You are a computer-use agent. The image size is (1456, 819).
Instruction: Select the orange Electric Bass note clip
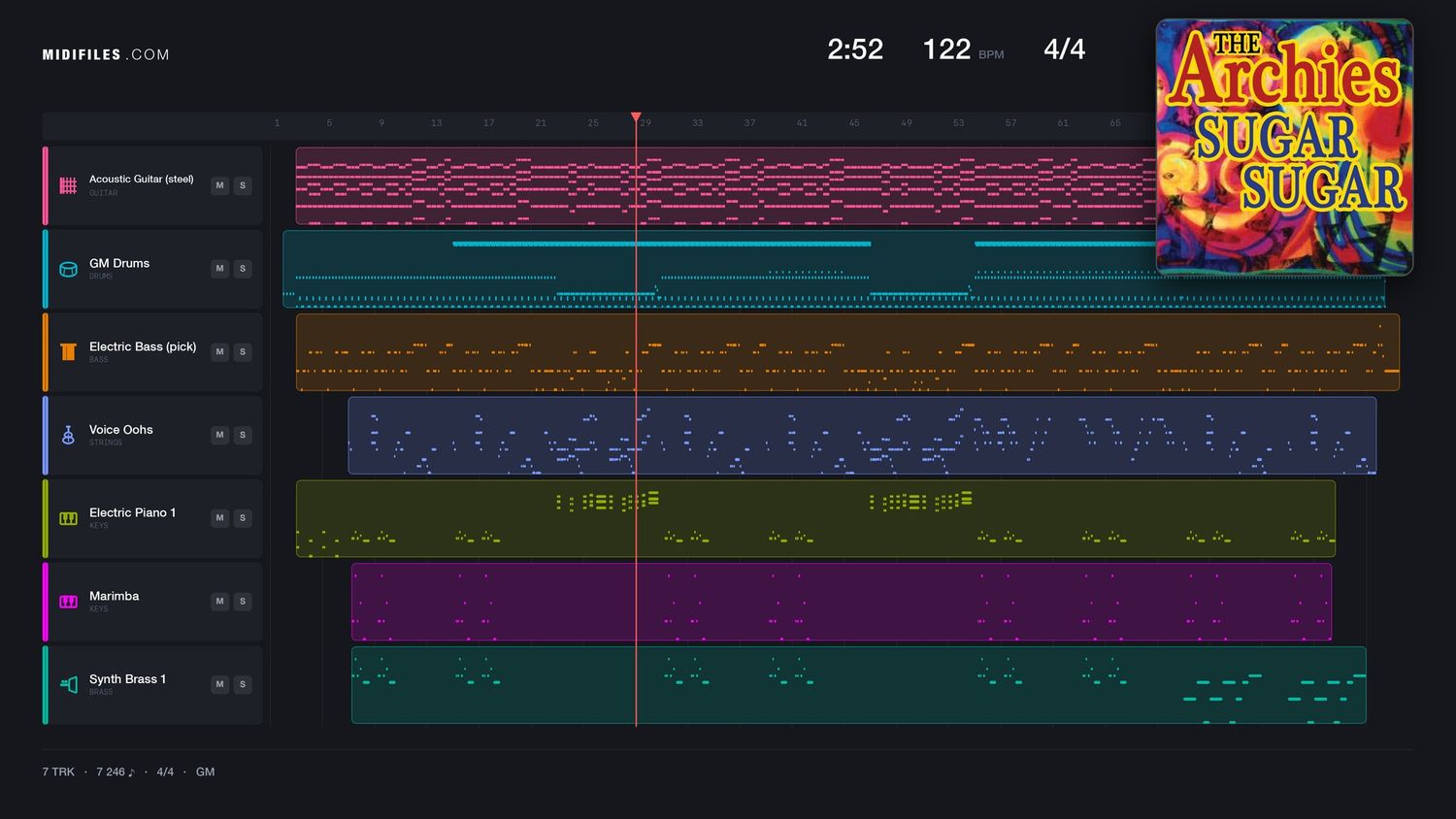847,352
